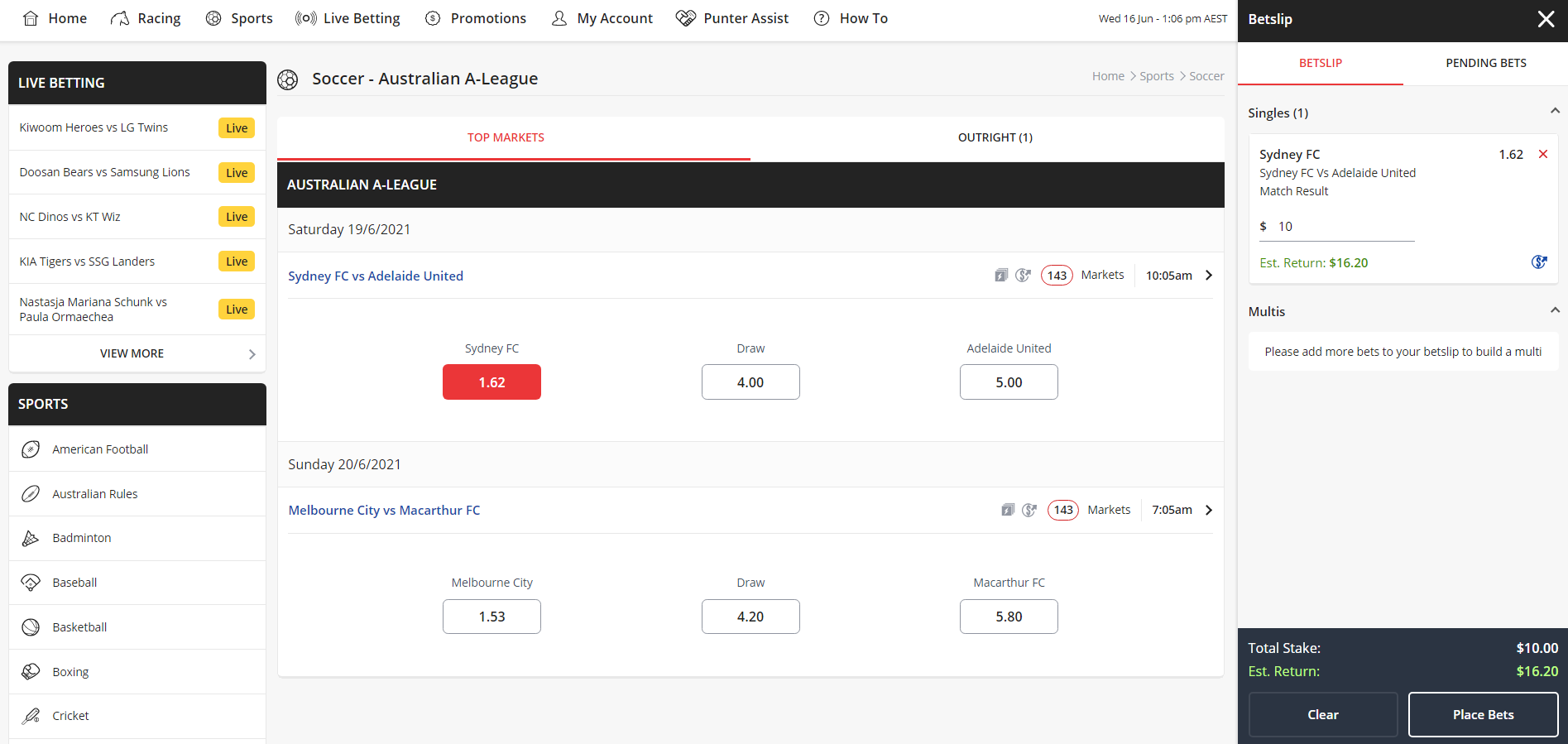Image resolution: width=1568 pixels, height=744 pixels.
Task: Click the Australian Rules sport icon
Action: (31, 494)
